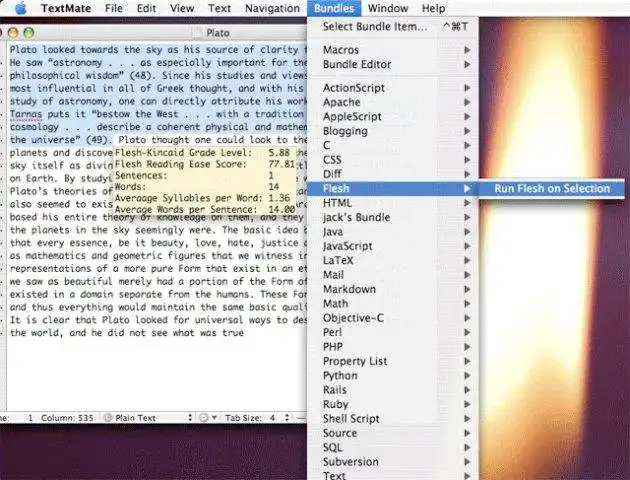
Task: Open the Ruby bundle entry
Action: pos(393,404)
